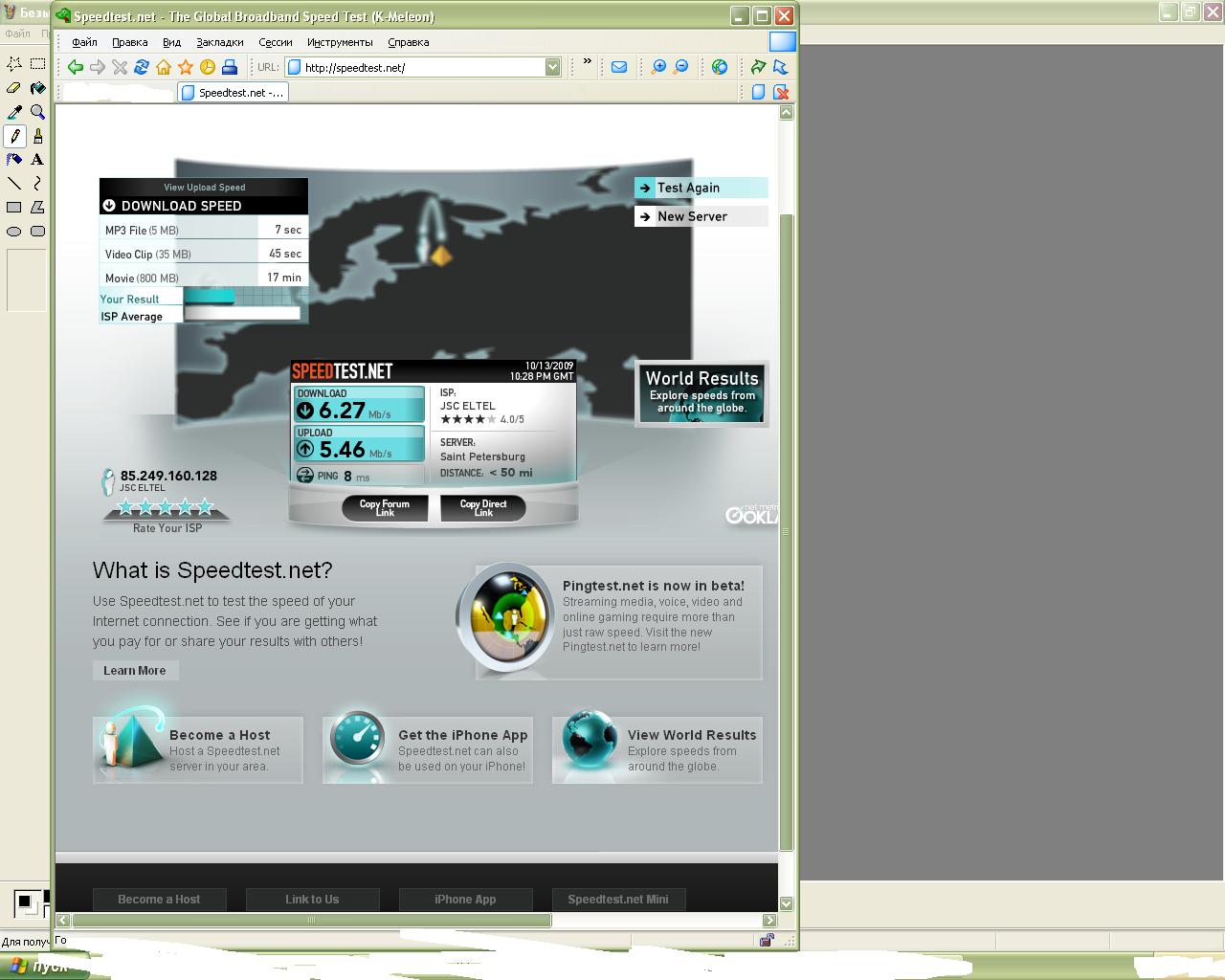Open the Вид menu
This screenshot has height=980, width=1225.
171,42
